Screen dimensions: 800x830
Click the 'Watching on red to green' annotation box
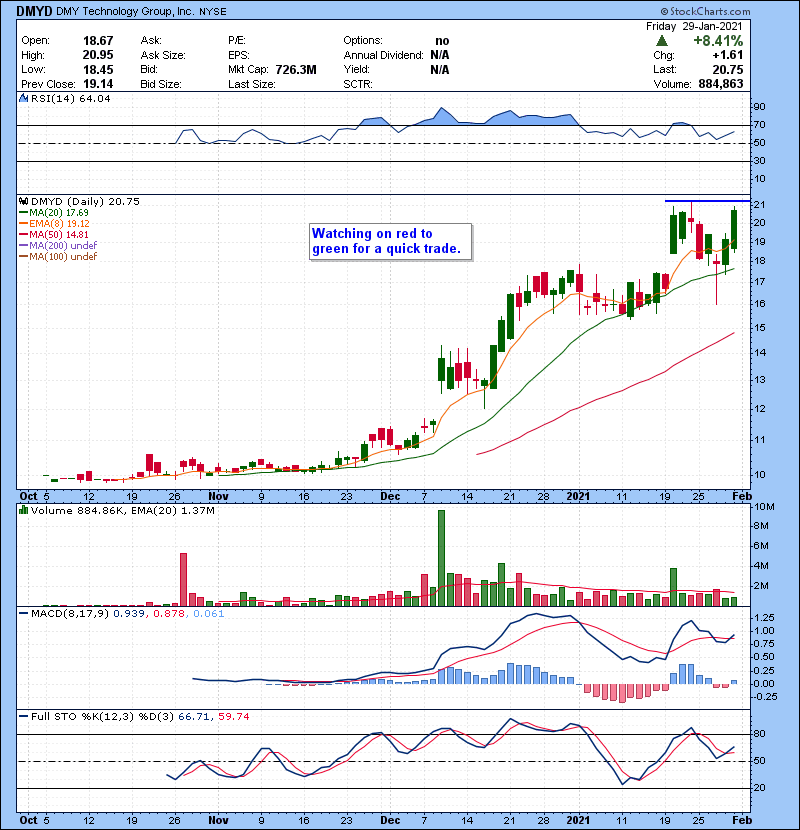(x=390, y=241)
